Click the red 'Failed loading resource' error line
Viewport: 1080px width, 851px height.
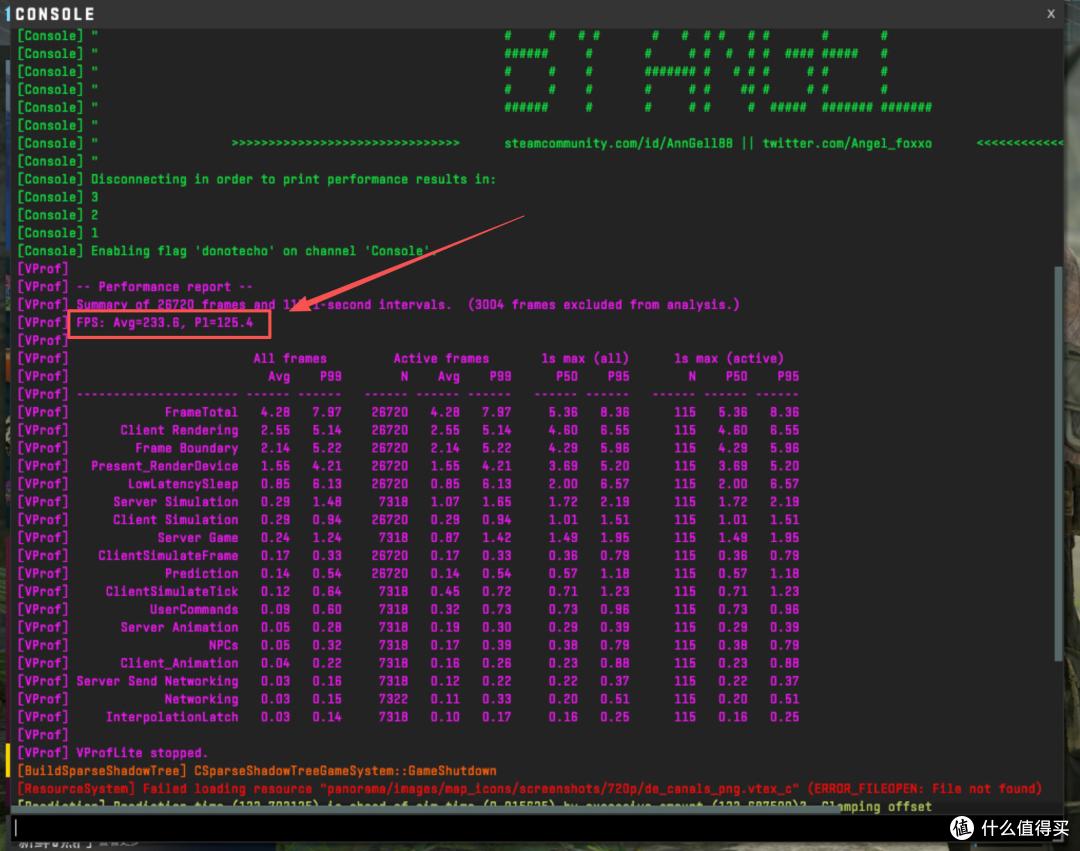coord(529,788)
